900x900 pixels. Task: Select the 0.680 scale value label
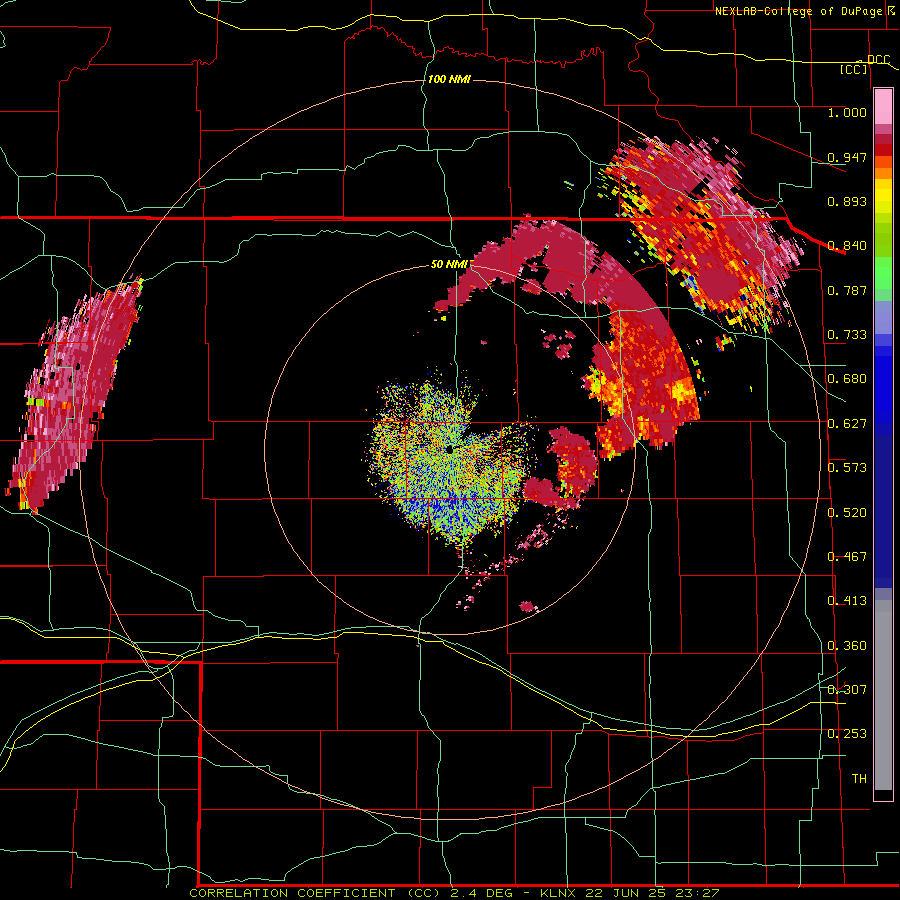tap(847, 379)
